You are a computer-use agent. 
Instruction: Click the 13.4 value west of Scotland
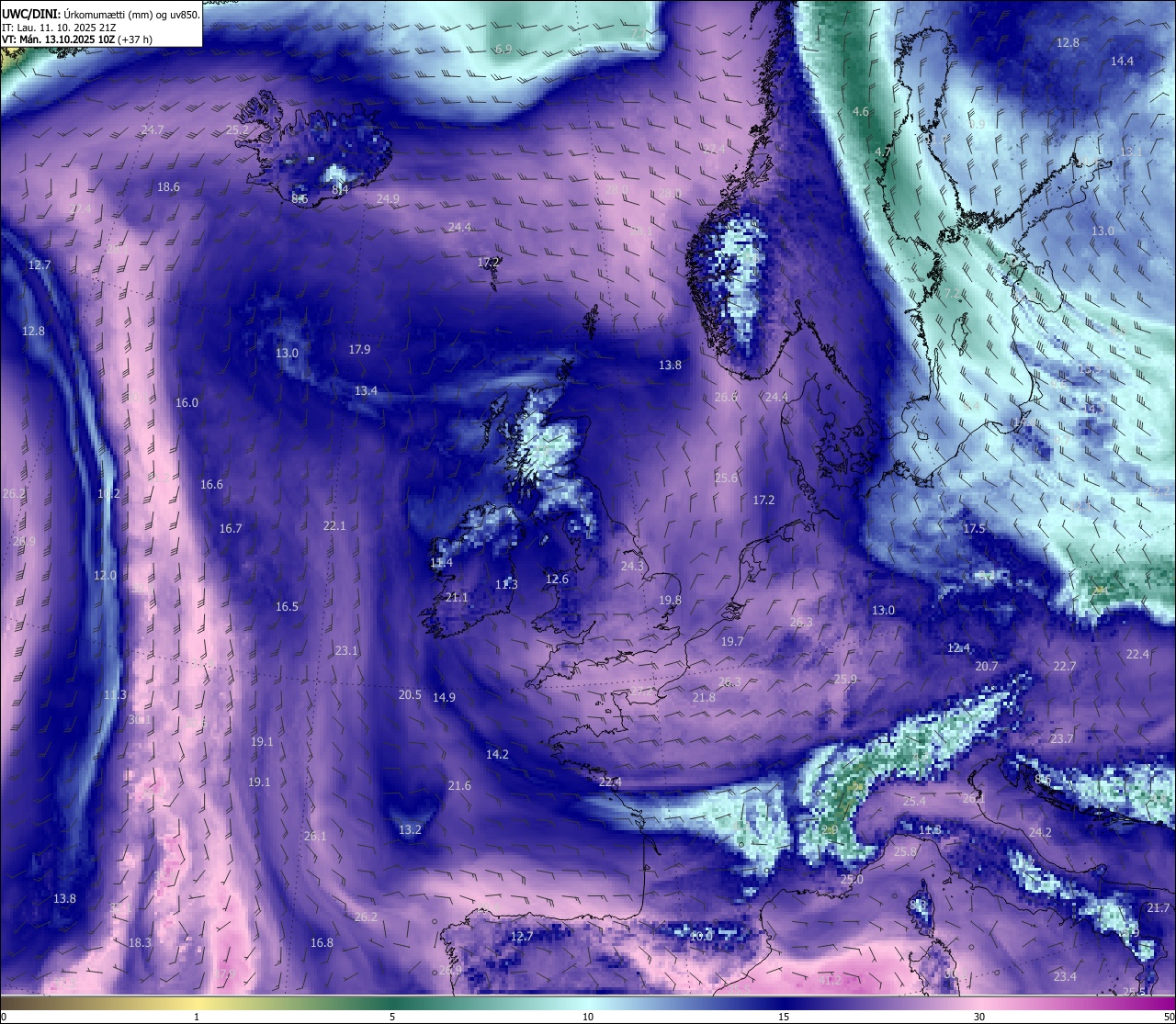click(x=366, y=390)
